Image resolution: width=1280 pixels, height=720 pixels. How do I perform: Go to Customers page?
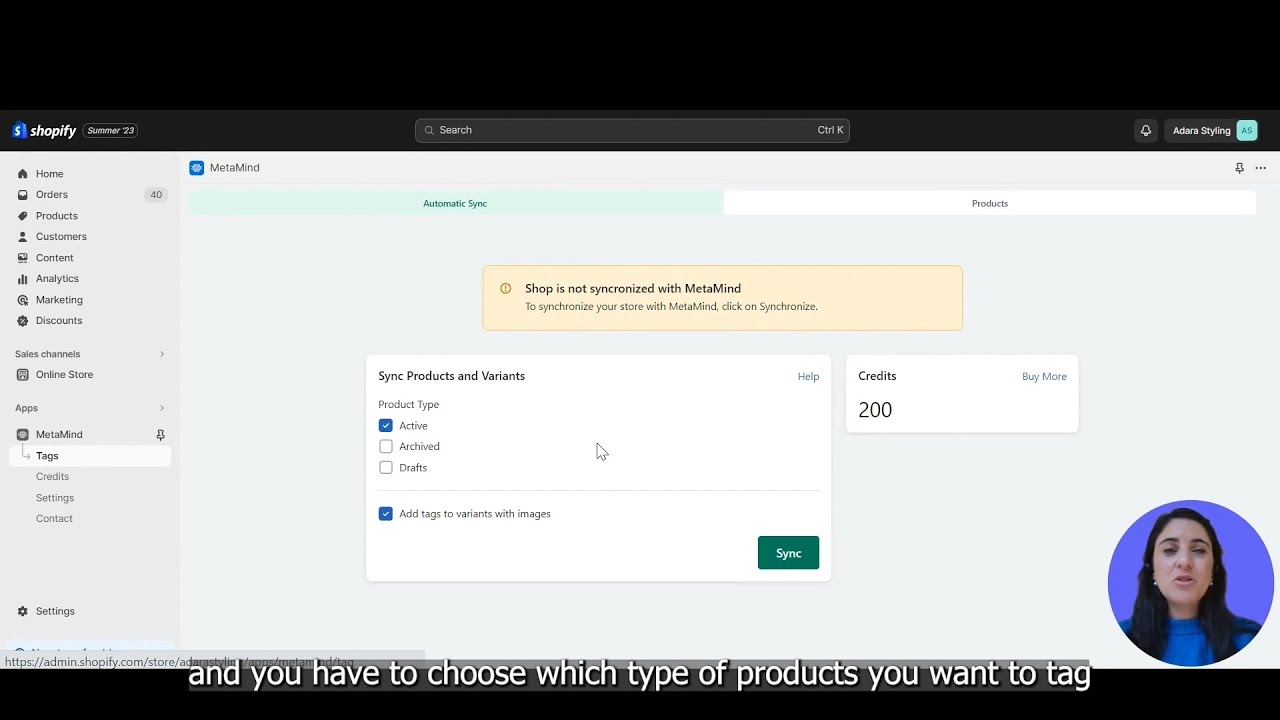coord(61,237)
